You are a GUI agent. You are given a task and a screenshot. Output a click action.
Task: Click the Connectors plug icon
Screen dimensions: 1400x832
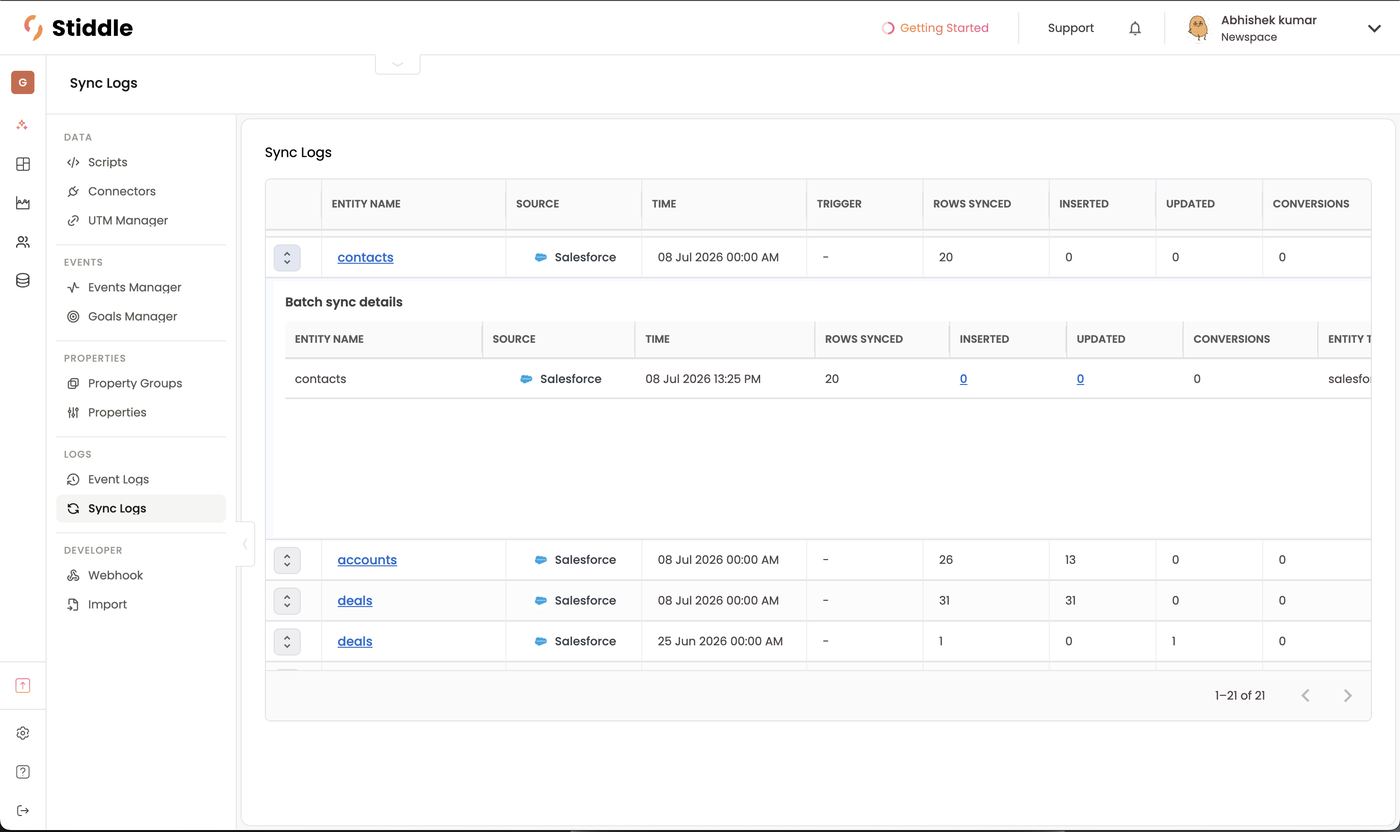[73, 191]
